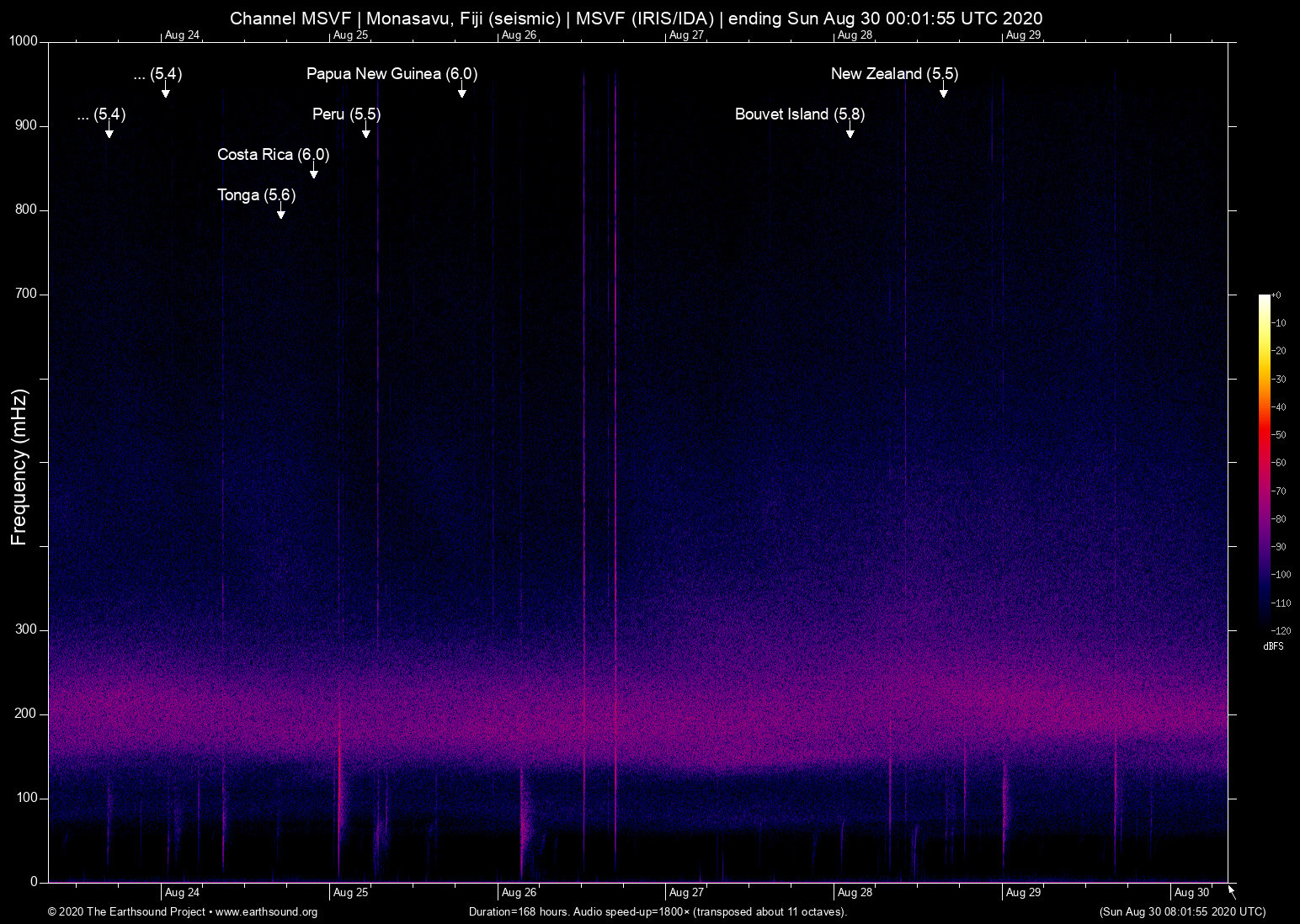Select the Aug 26 date label on bottom axis
The width and height of the screenshot is (1300, 924).
[x=520, y=892]
